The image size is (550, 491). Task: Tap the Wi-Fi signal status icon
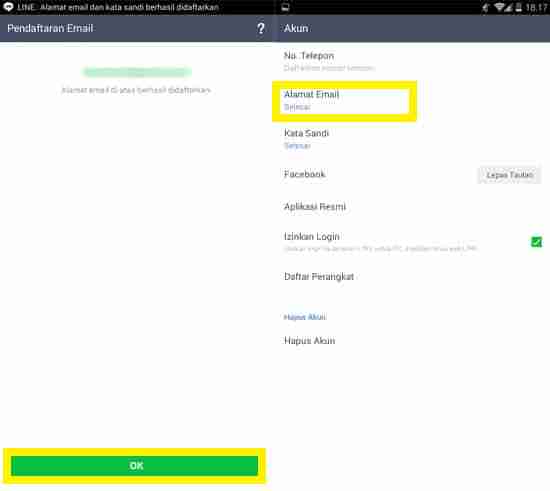[x=499, y=7]
